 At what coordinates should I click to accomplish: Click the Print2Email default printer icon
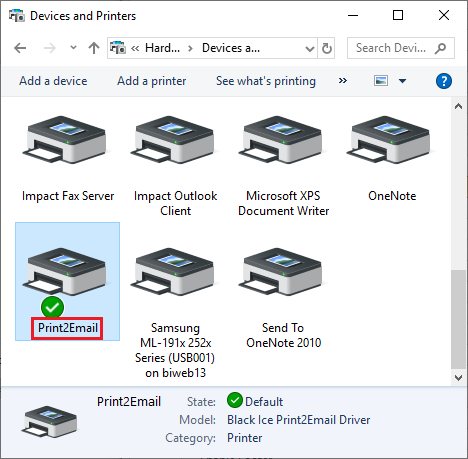(x=64, y=272)
